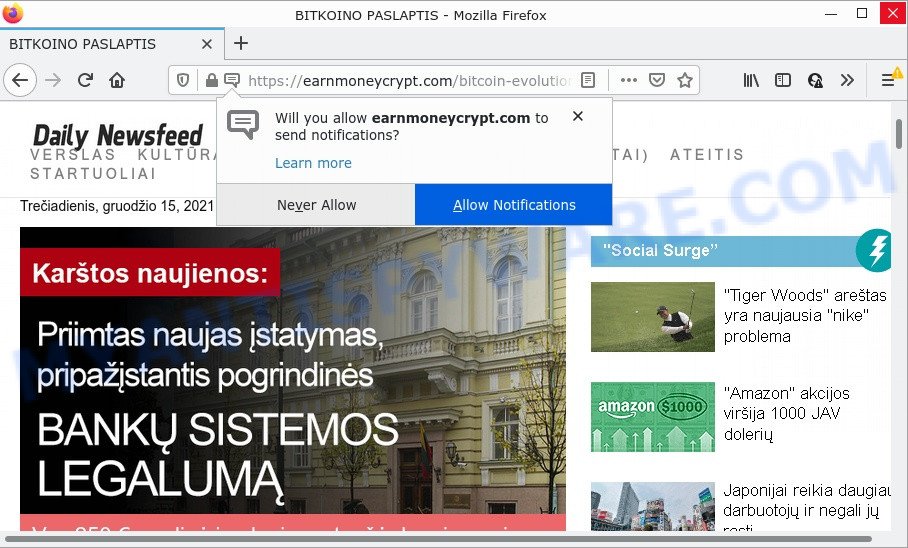
Task: Save page to Pocket
Action: pyautogui.click(x=657, y=80)
